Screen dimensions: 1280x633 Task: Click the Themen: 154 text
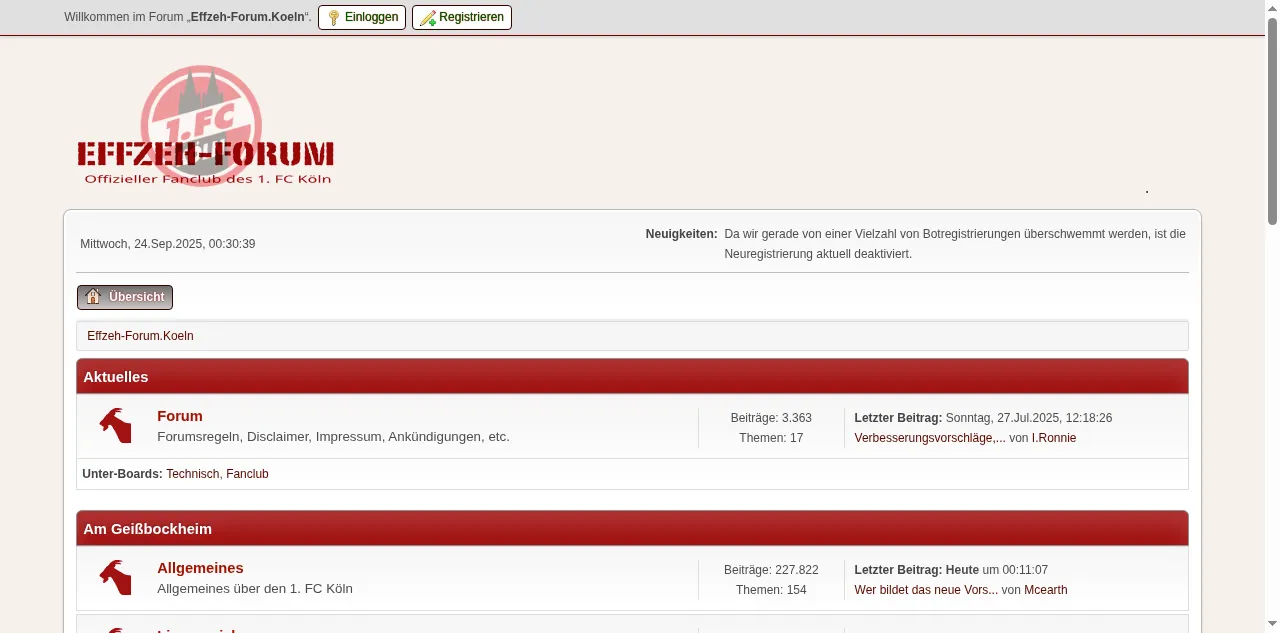coord(771,590)
